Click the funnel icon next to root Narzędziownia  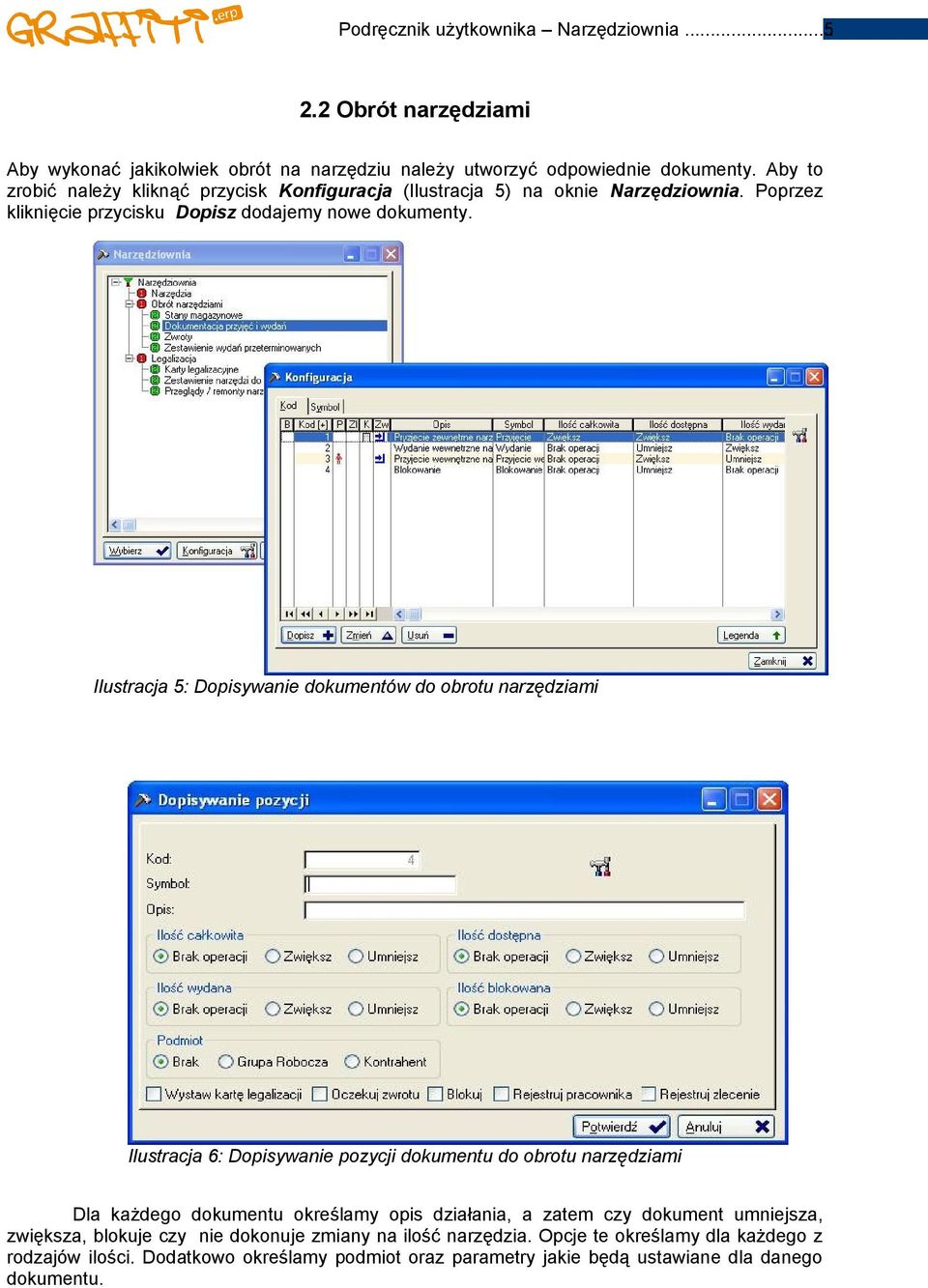click(129, 282)
